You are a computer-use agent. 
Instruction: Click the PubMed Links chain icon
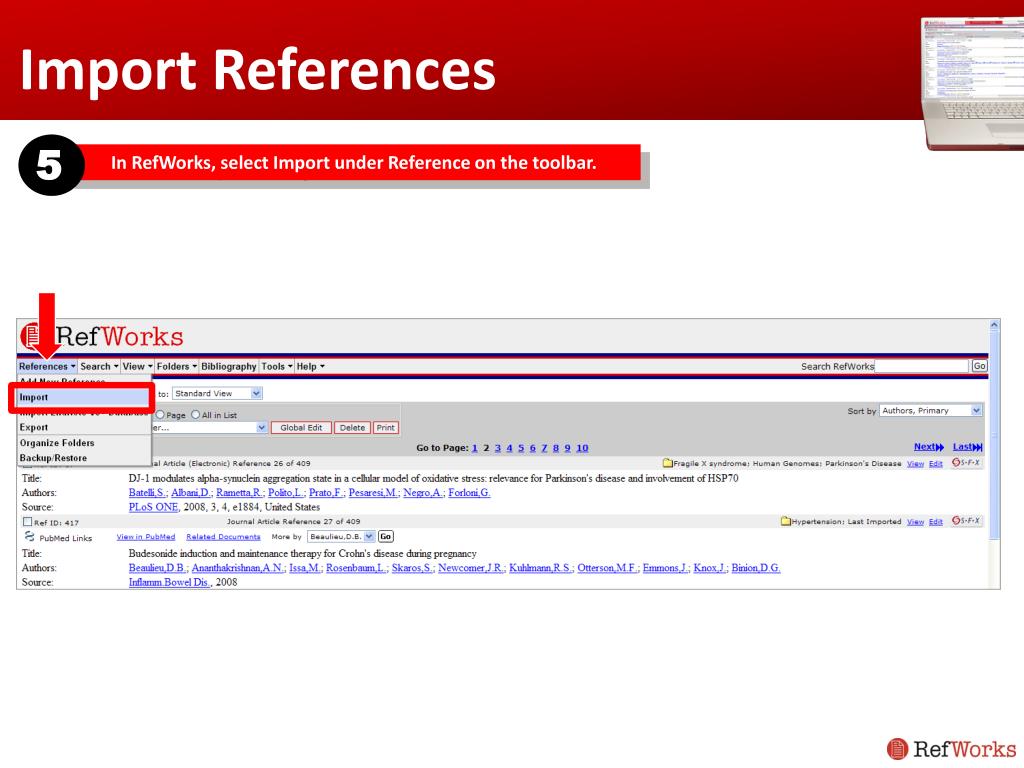tap(29, 537)
